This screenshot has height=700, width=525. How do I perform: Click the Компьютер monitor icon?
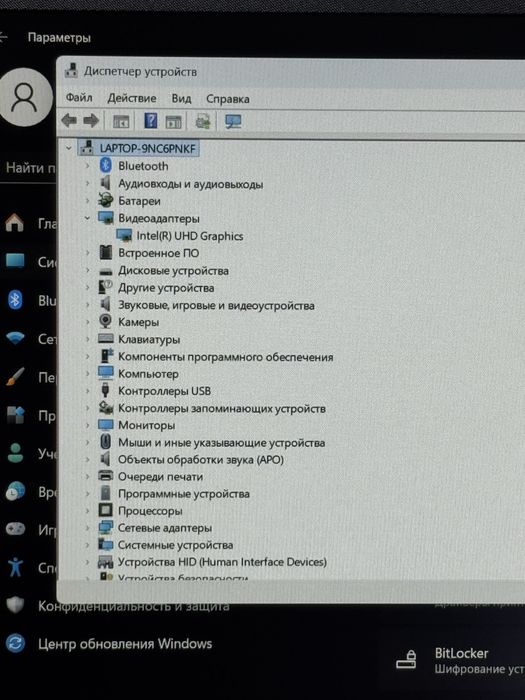[x=106, y=373]
